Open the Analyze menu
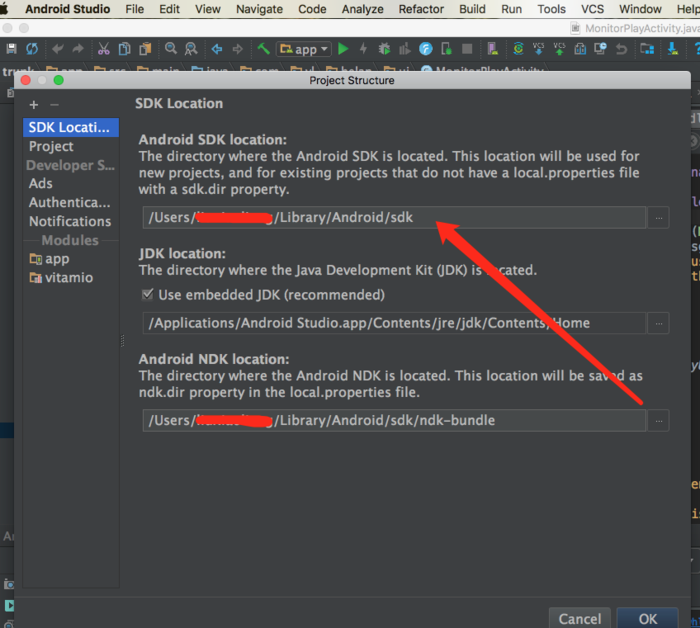 tap(362, 9)
